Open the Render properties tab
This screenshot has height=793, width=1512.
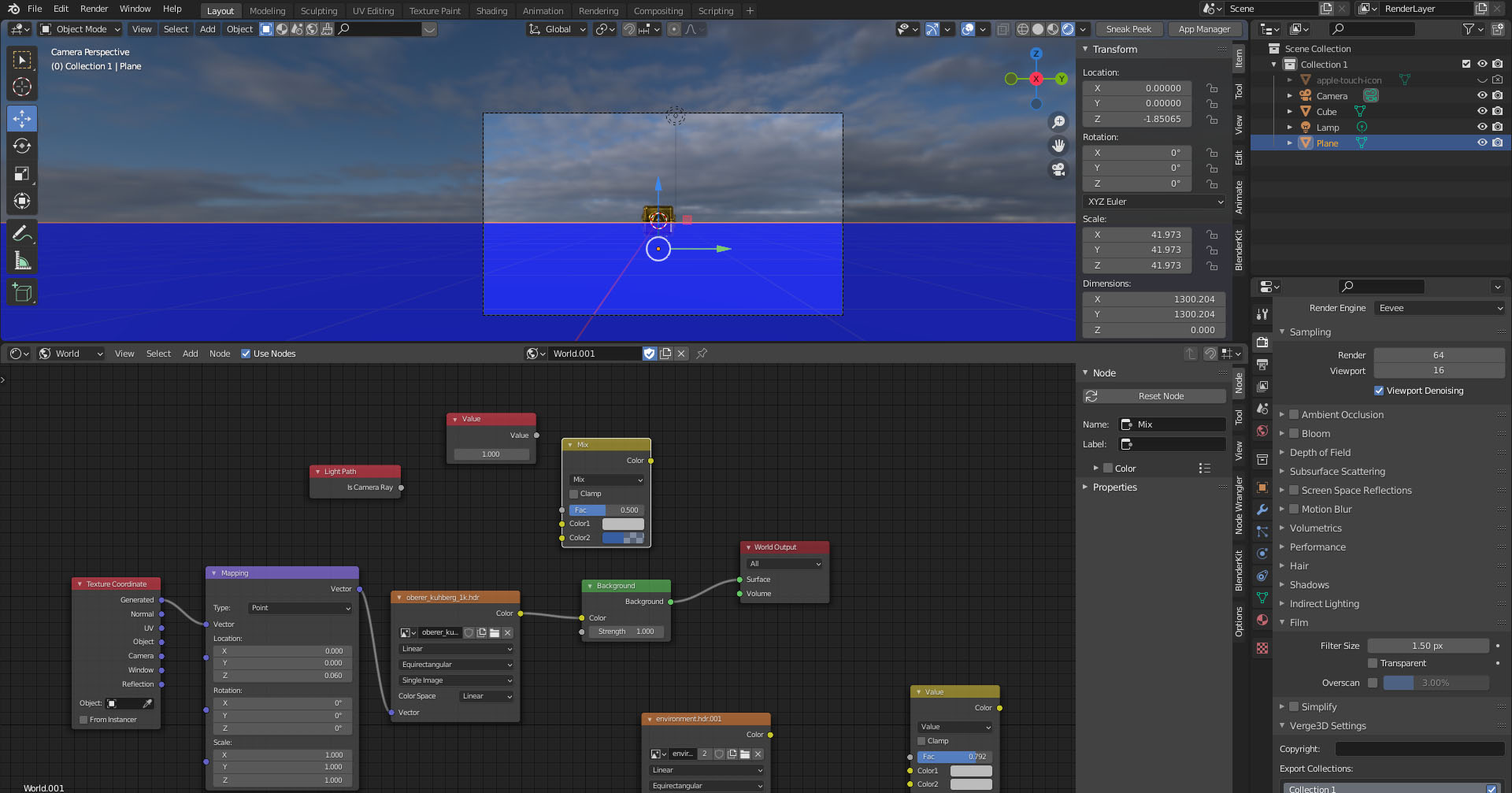point(1262,343)
